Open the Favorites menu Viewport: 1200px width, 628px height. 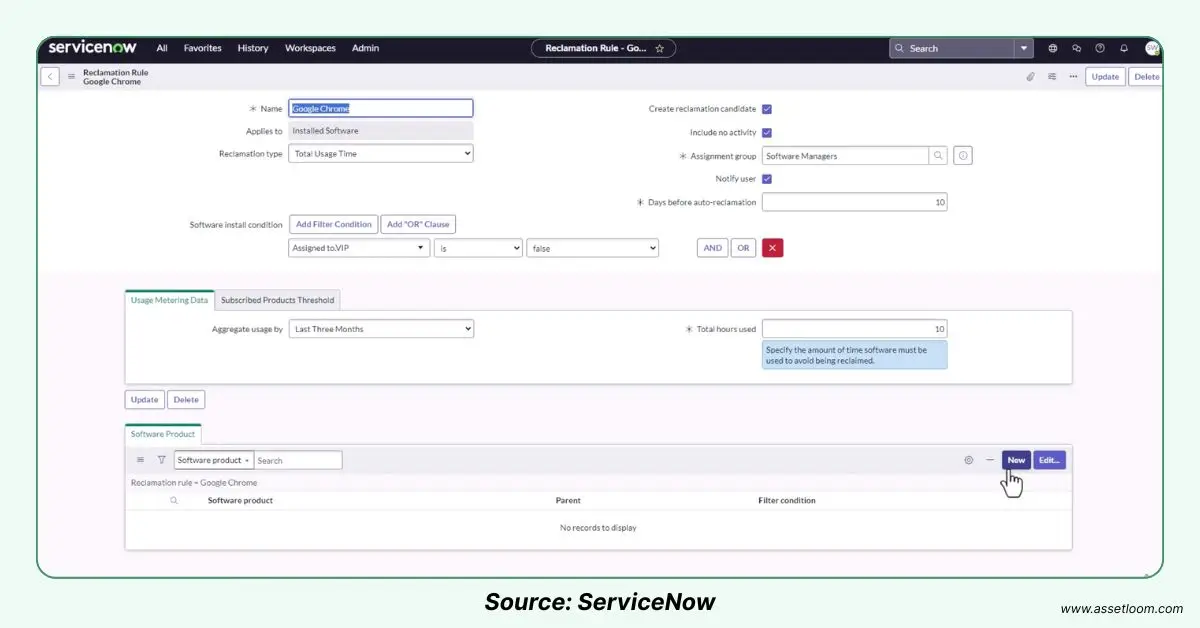pyautogui.click(x=202, y=48)
